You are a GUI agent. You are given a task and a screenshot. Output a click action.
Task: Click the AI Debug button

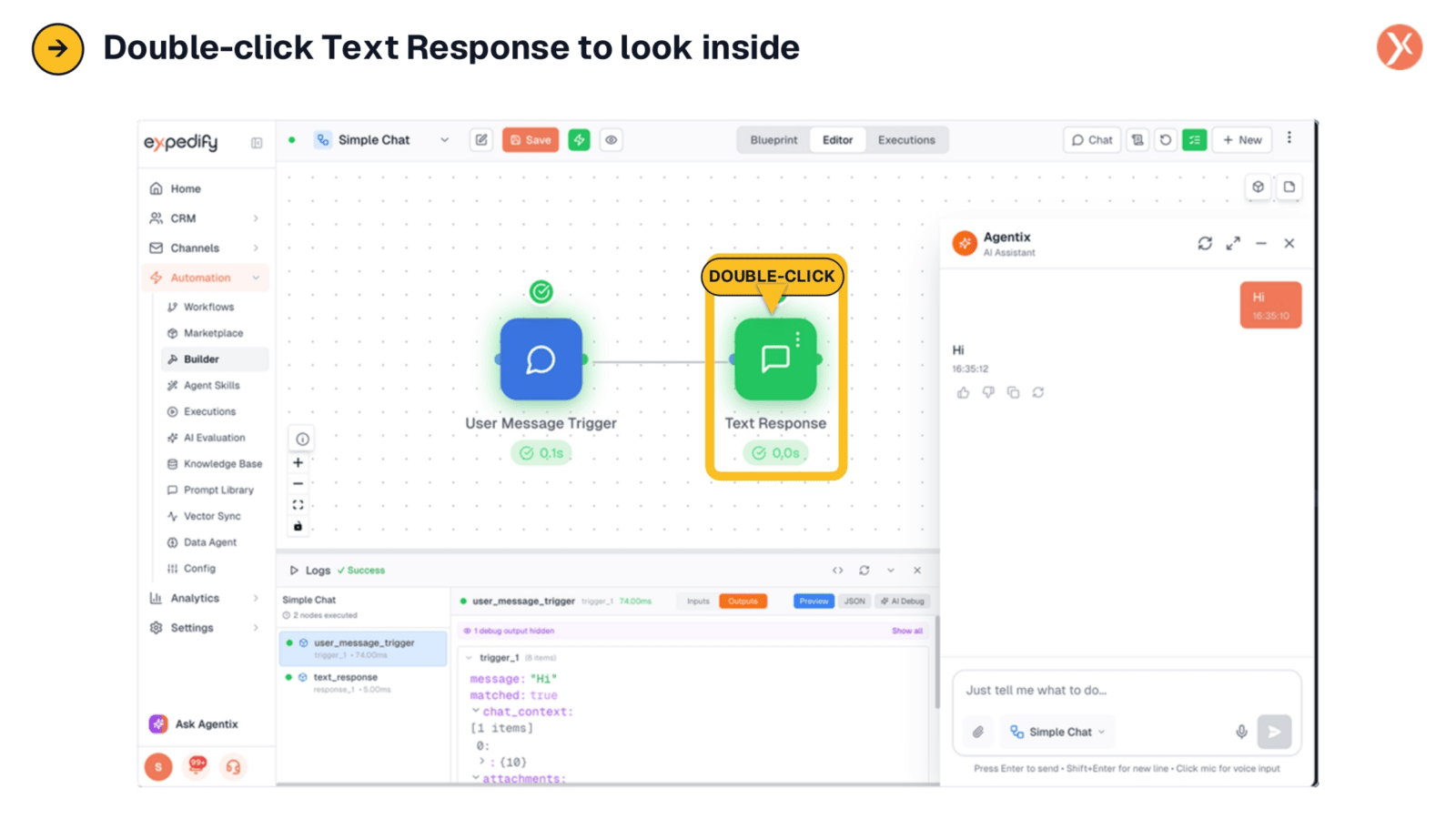click(903, 602)
